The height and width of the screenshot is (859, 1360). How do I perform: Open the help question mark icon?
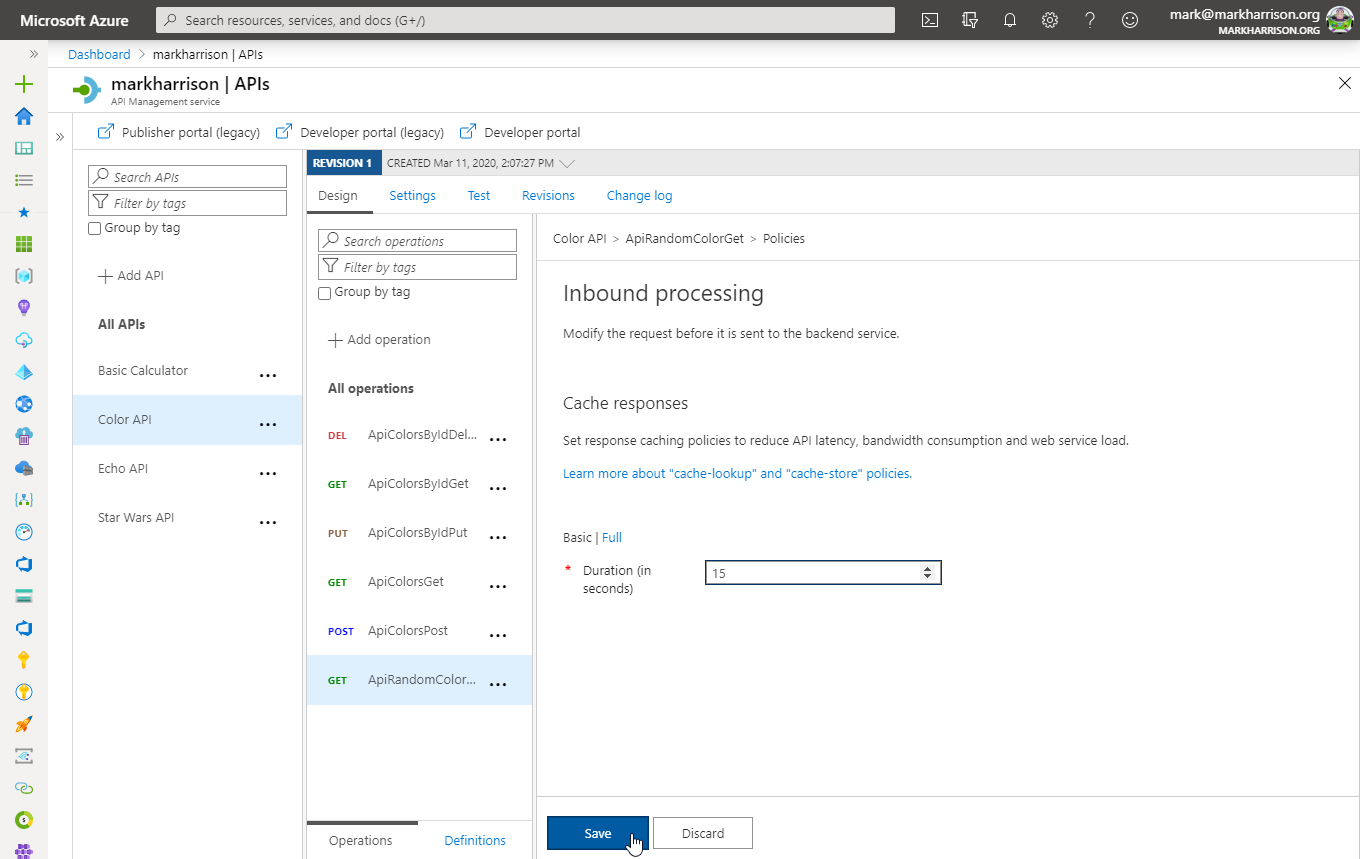1090,20
